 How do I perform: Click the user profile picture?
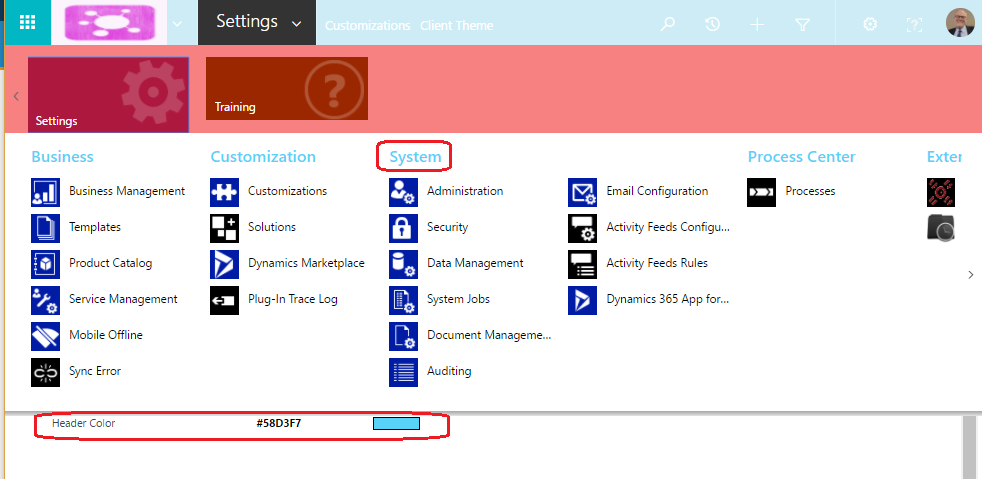(x=959, y=23)
